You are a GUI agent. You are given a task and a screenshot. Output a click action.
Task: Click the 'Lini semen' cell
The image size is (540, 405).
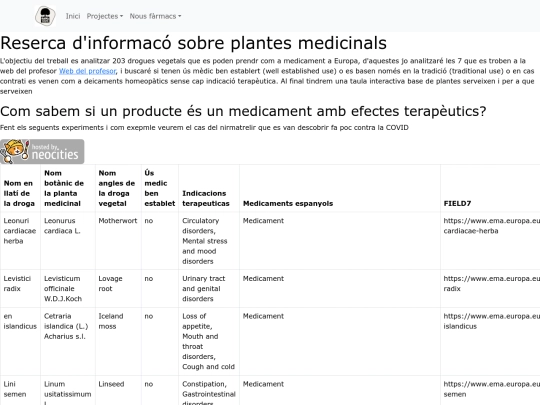click(x=20, y=390)
